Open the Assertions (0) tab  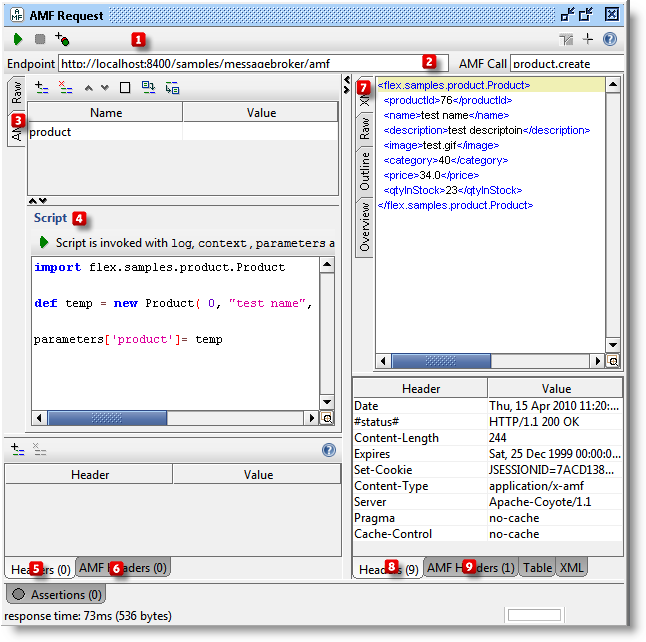coord(56,594)
